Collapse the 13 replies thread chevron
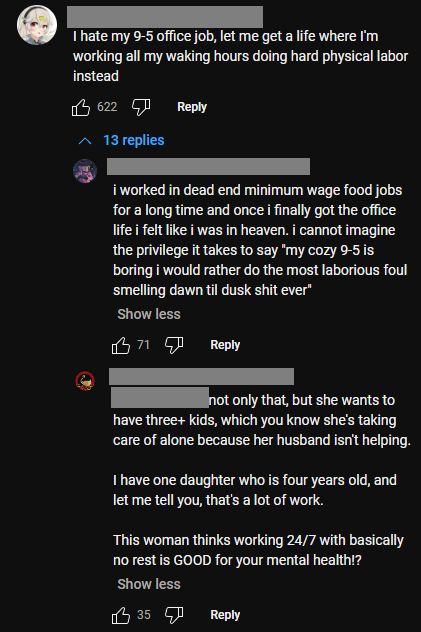The width and height of the screenshot is (421, 632). pos(85,141)
